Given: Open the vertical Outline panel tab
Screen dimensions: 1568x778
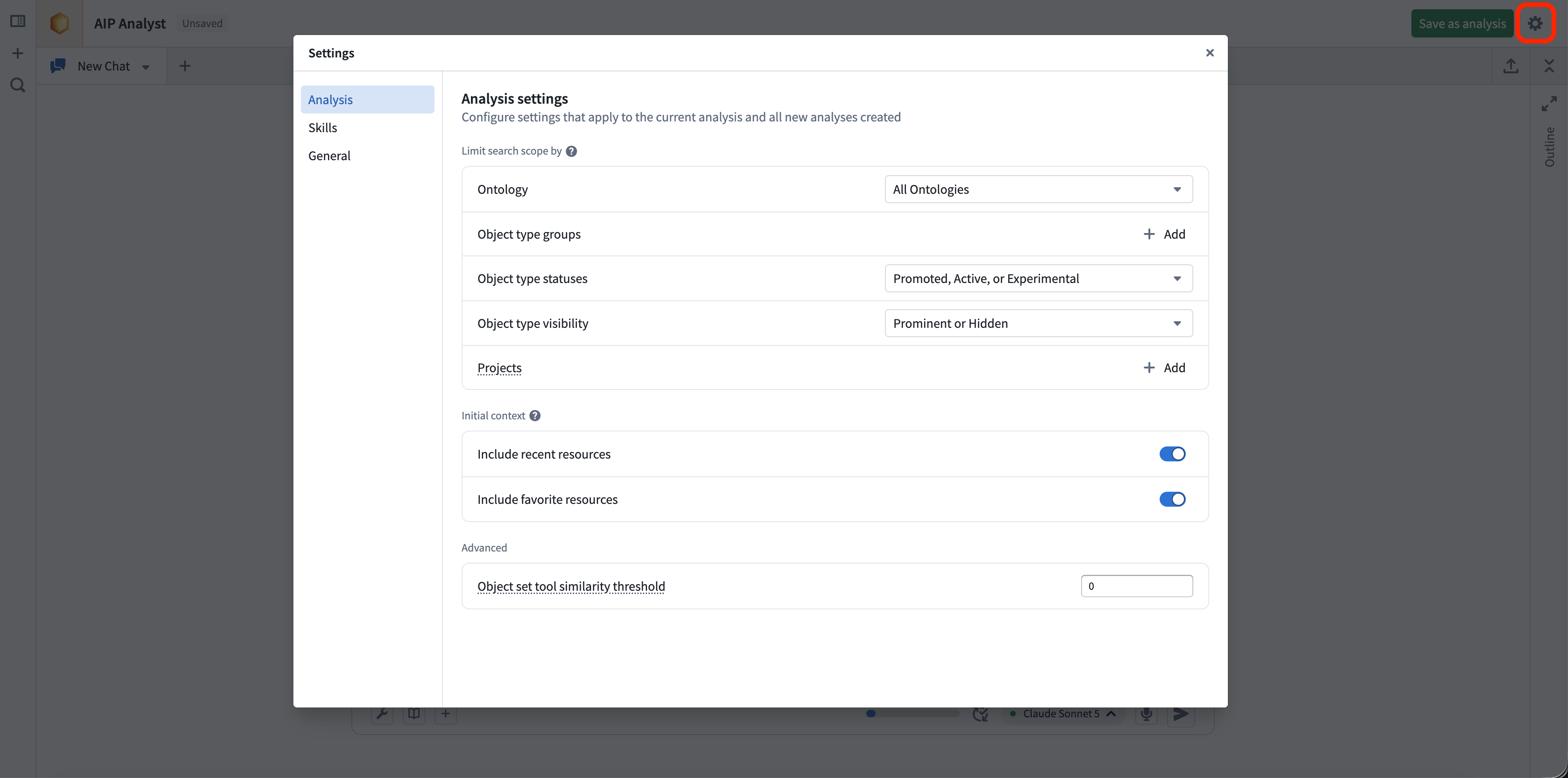Looking at the screenshot, I should click(1549, 147).
